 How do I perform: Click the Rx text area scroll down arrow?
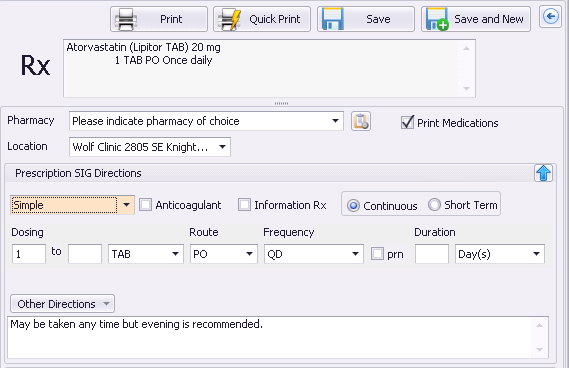467,89
